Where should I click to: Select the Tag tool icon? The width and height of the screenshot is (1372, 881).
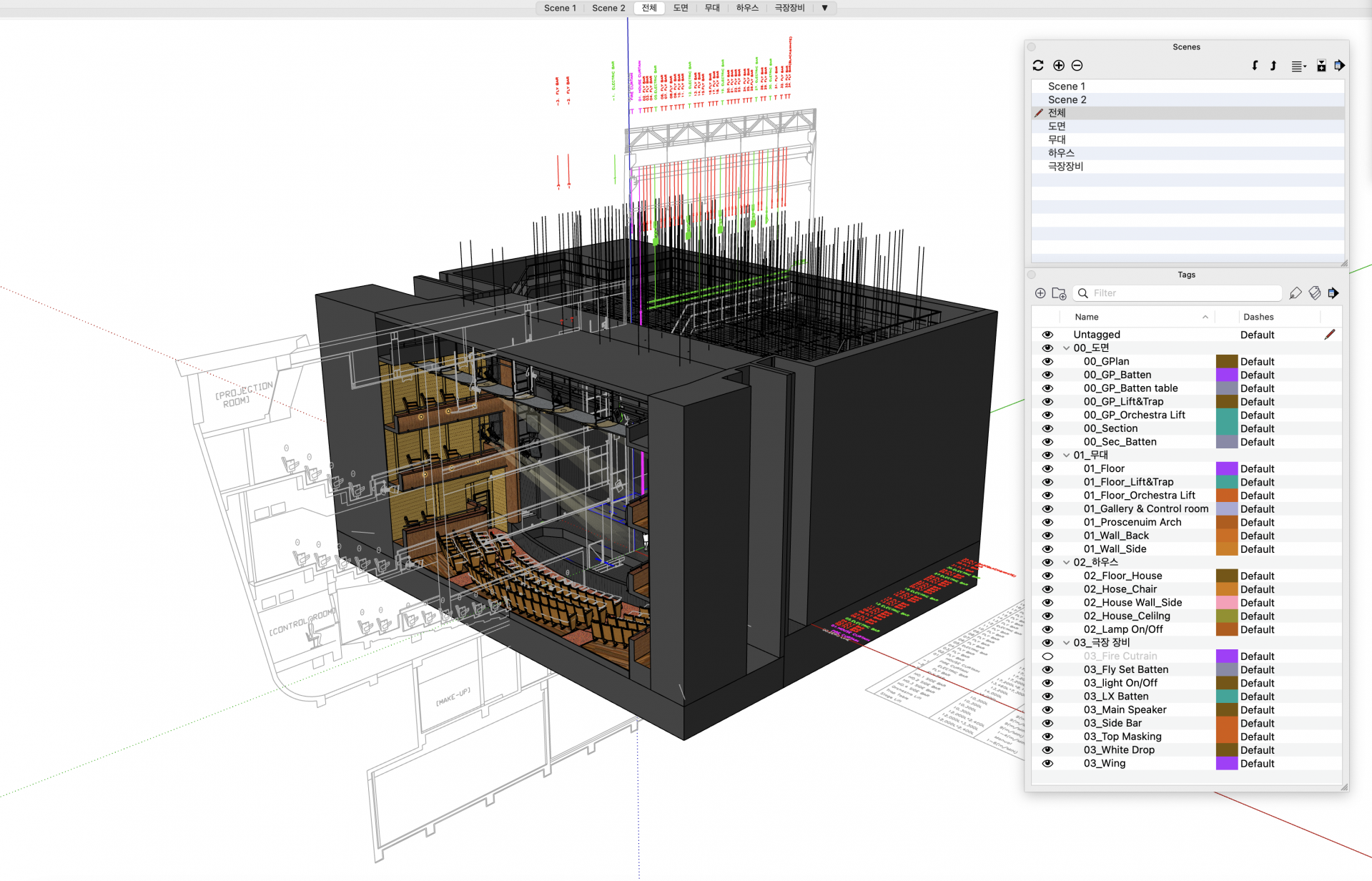pyautogui.click(x=1295, y=293)
